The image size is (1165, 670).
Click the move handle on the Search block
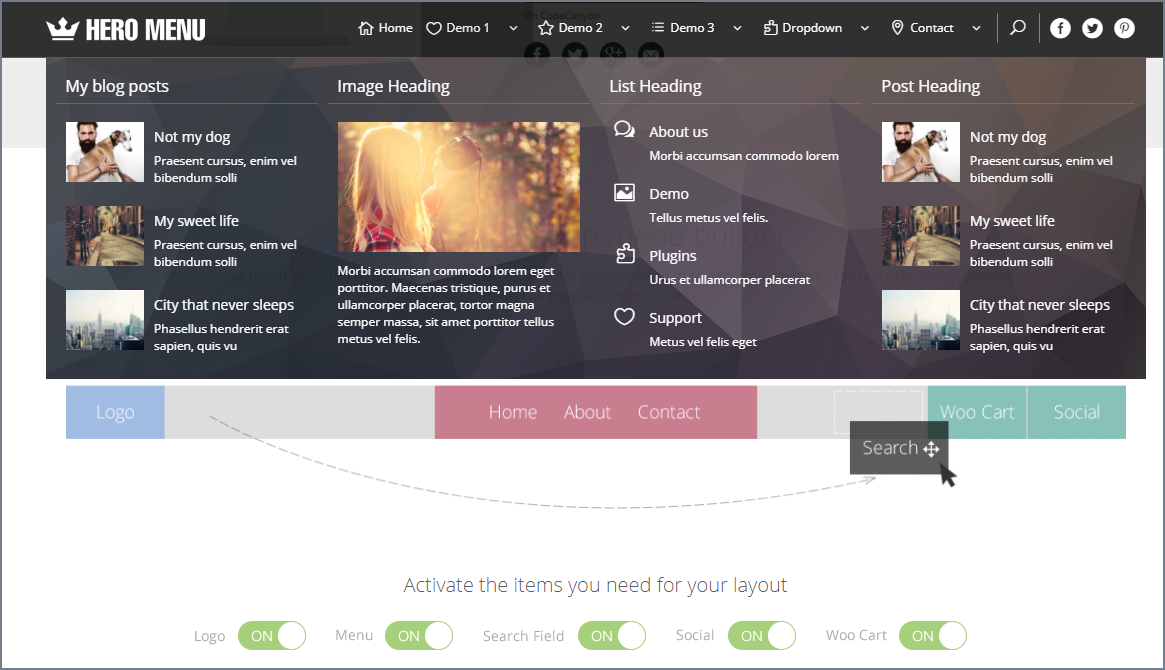[x=931, y=449]
